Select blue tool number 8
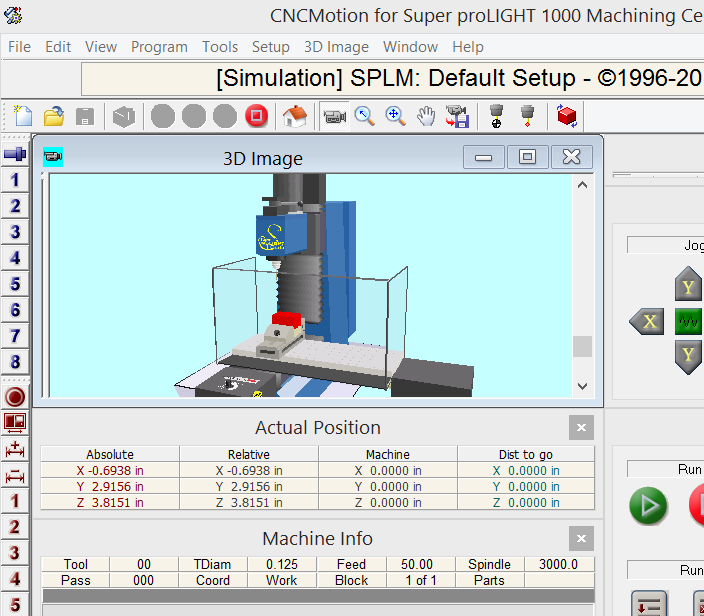This screenshot has height=616, width=704. pos(15,361)
